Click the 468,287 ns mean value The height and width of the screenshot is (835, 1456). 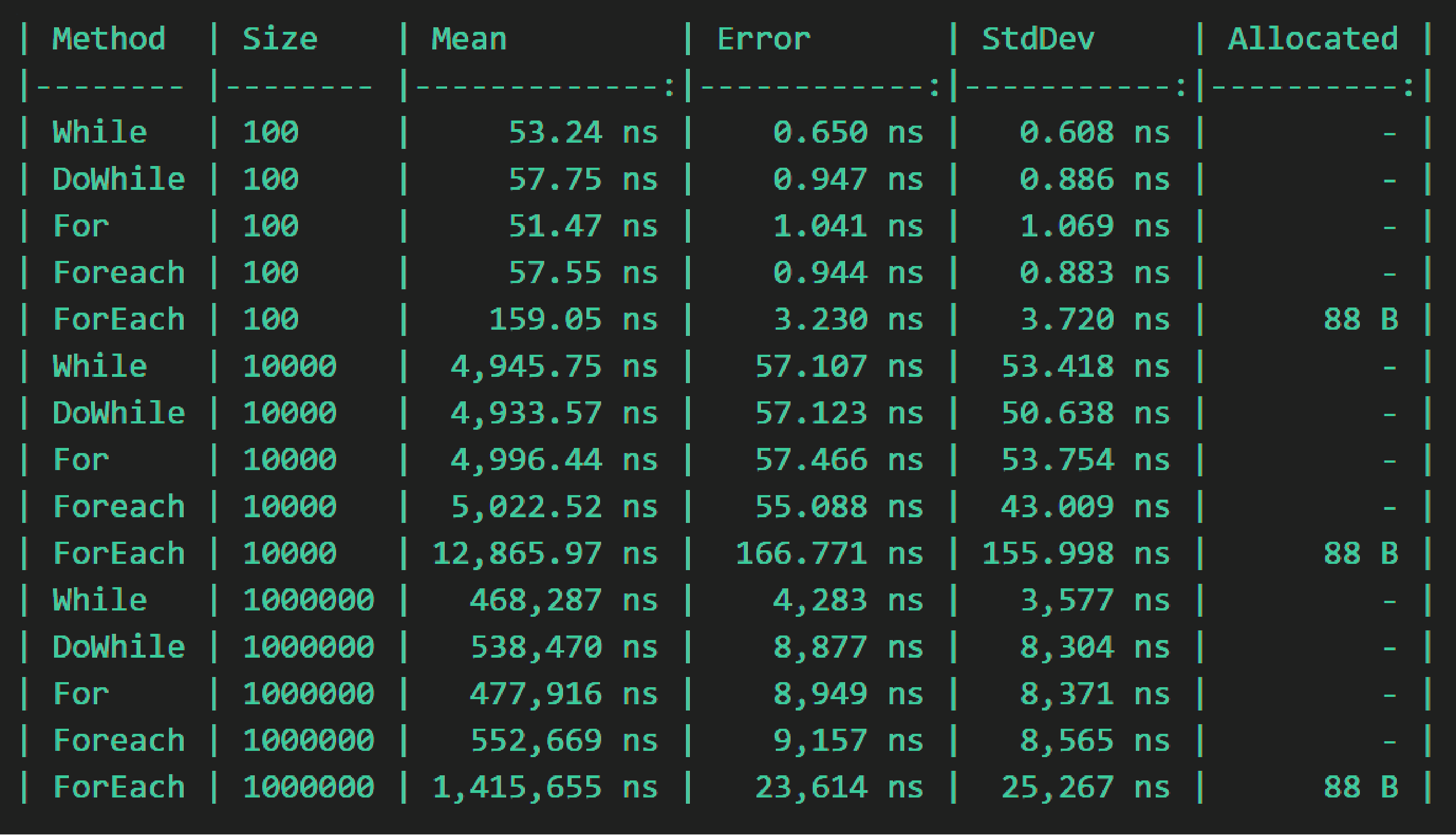(564, 600)
